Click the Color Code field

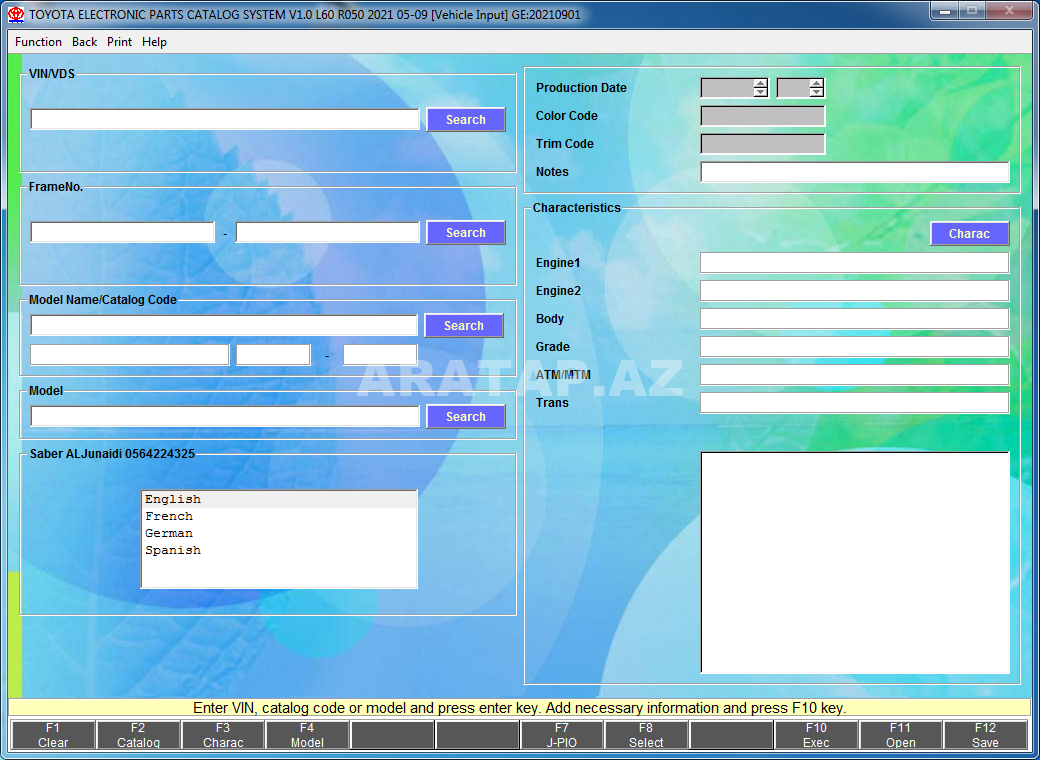(763, 116)
